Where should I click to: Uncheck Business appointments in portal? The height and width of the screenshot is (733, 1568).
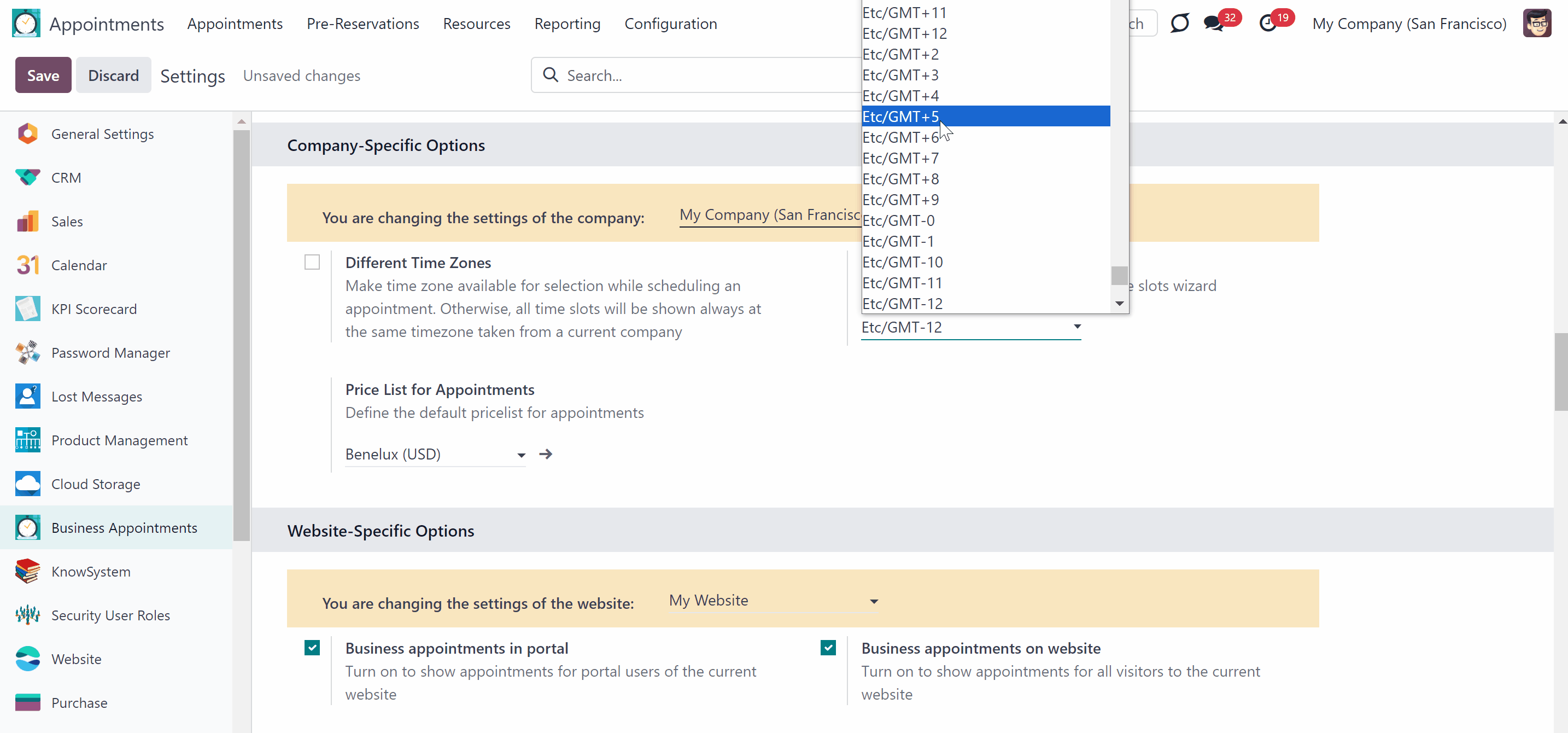[312, 648]
